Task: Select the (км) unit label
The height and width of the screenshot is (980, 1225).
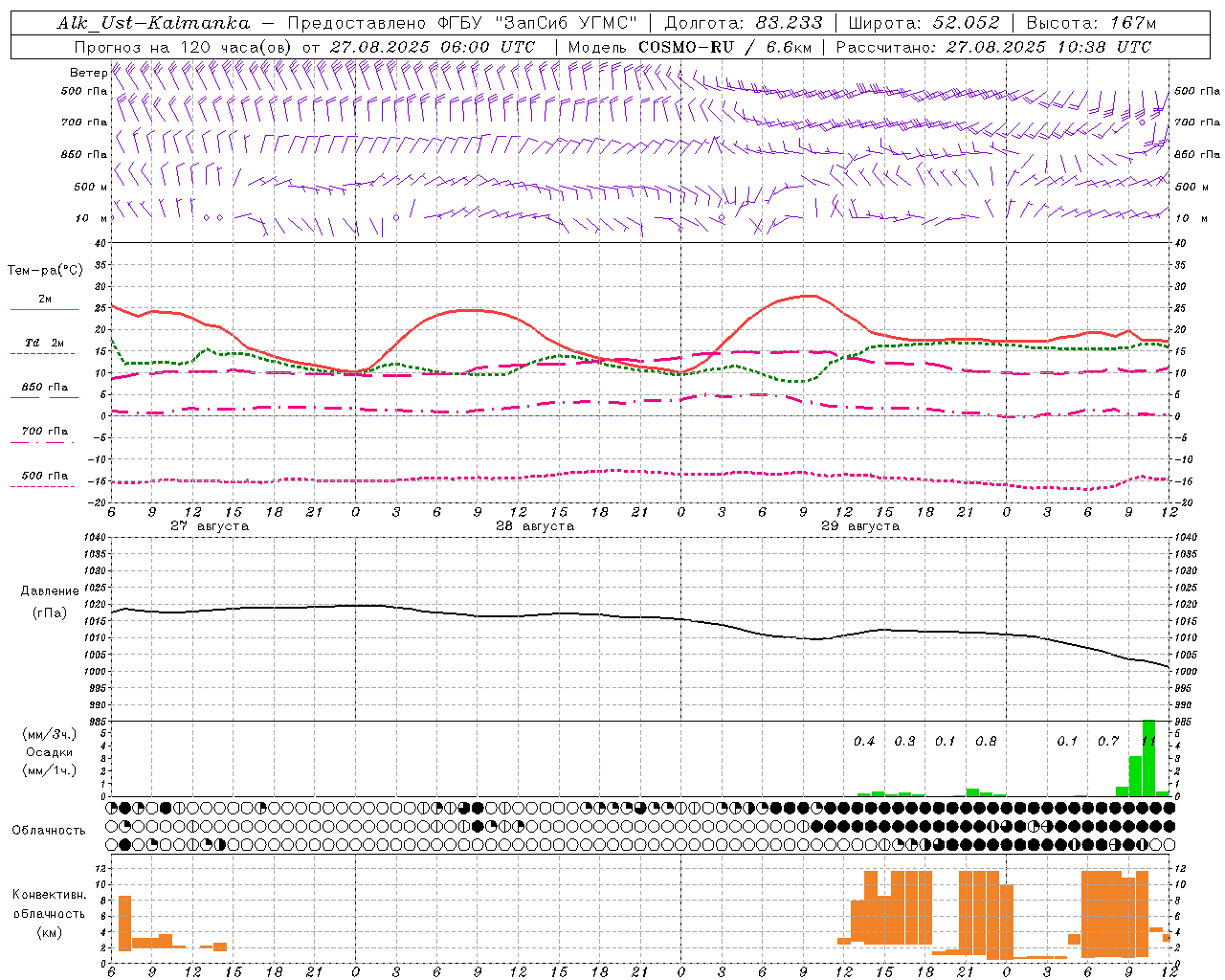Action: [49, 932]
